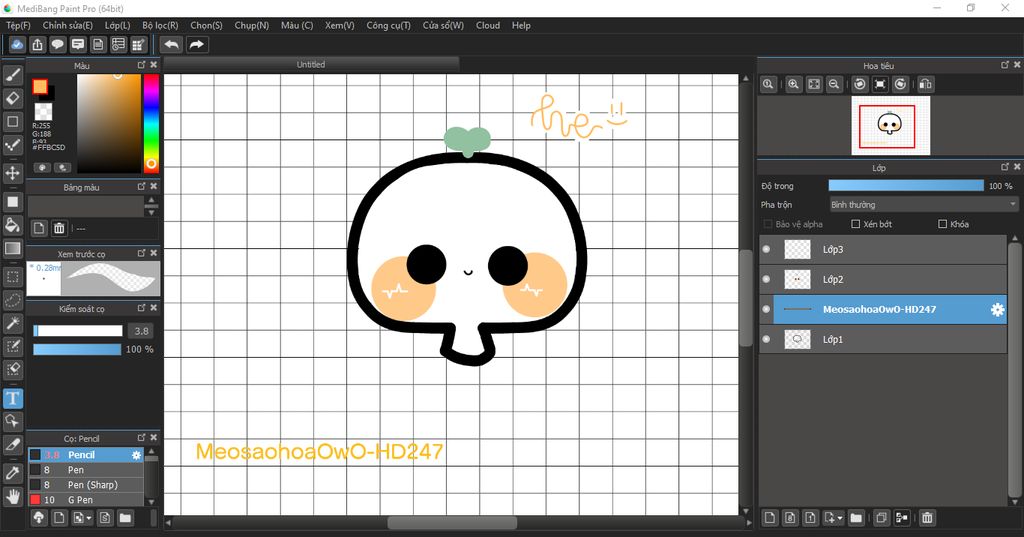The height and width of the screenshot is (537, 1024).
Task: Hide the Lớp3 layer
Action: pyautogui.click(x=767, y=249)
